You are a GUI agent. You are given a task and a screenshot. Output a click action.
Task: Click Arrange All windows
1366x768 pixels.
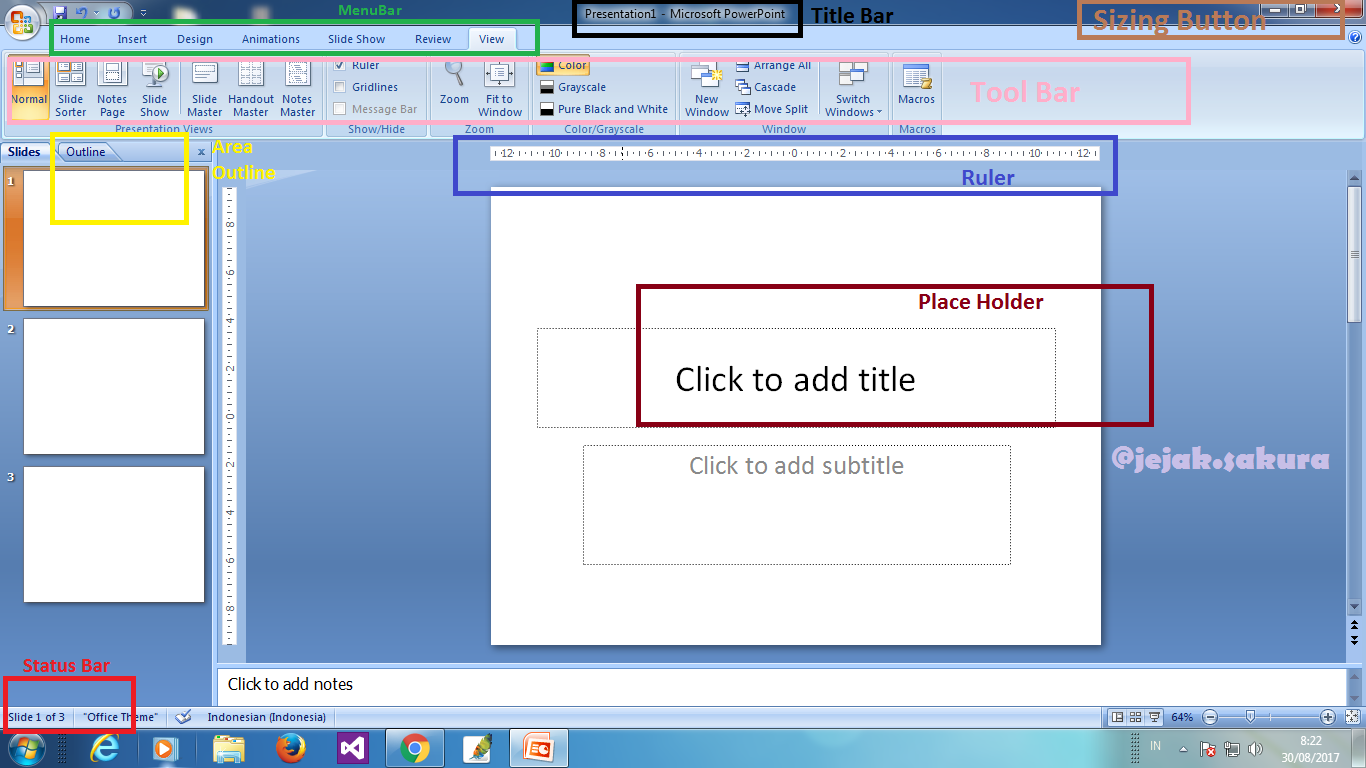[x=773, y=65]
